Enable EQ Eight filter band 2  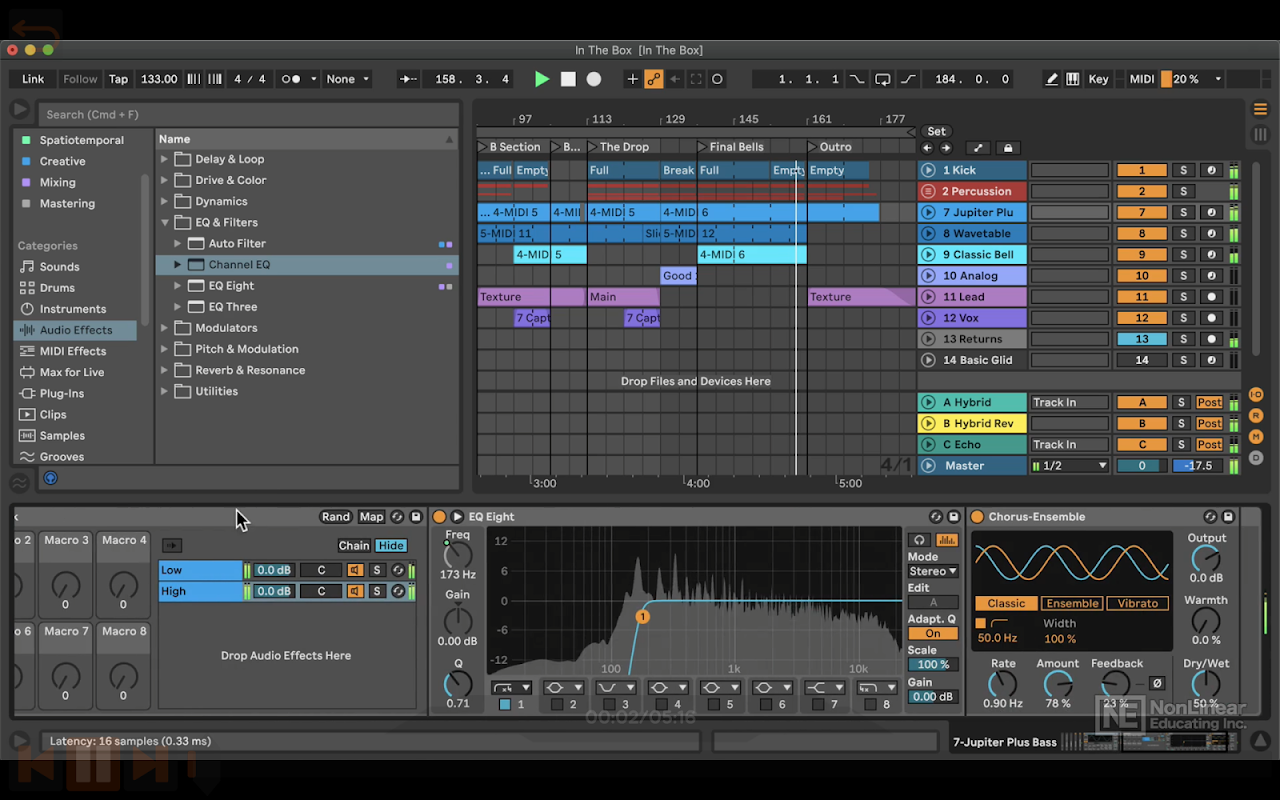pyautogui.click(x=558, y=705)
